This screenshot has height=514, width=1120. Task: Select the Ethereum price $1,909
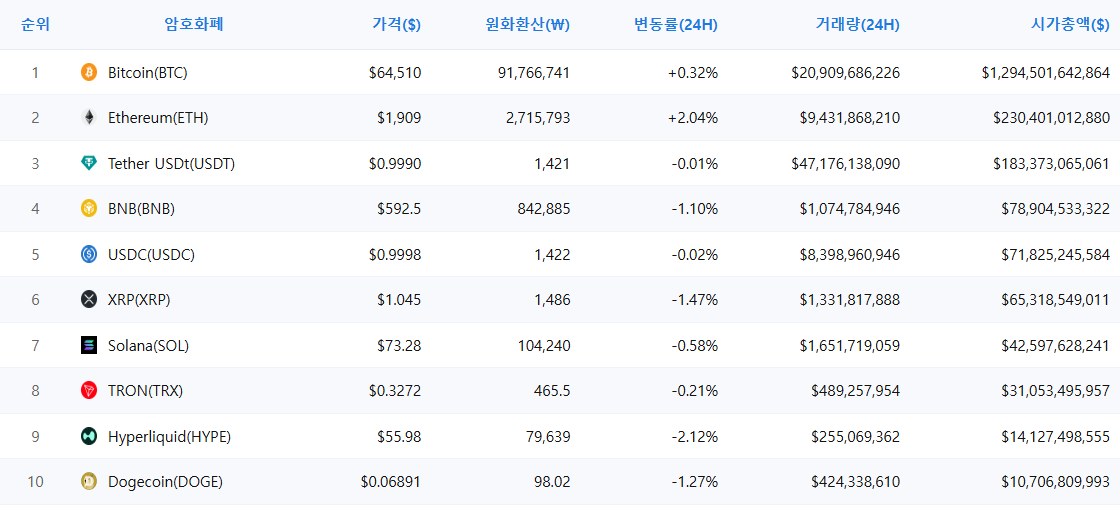pos(399,118)
